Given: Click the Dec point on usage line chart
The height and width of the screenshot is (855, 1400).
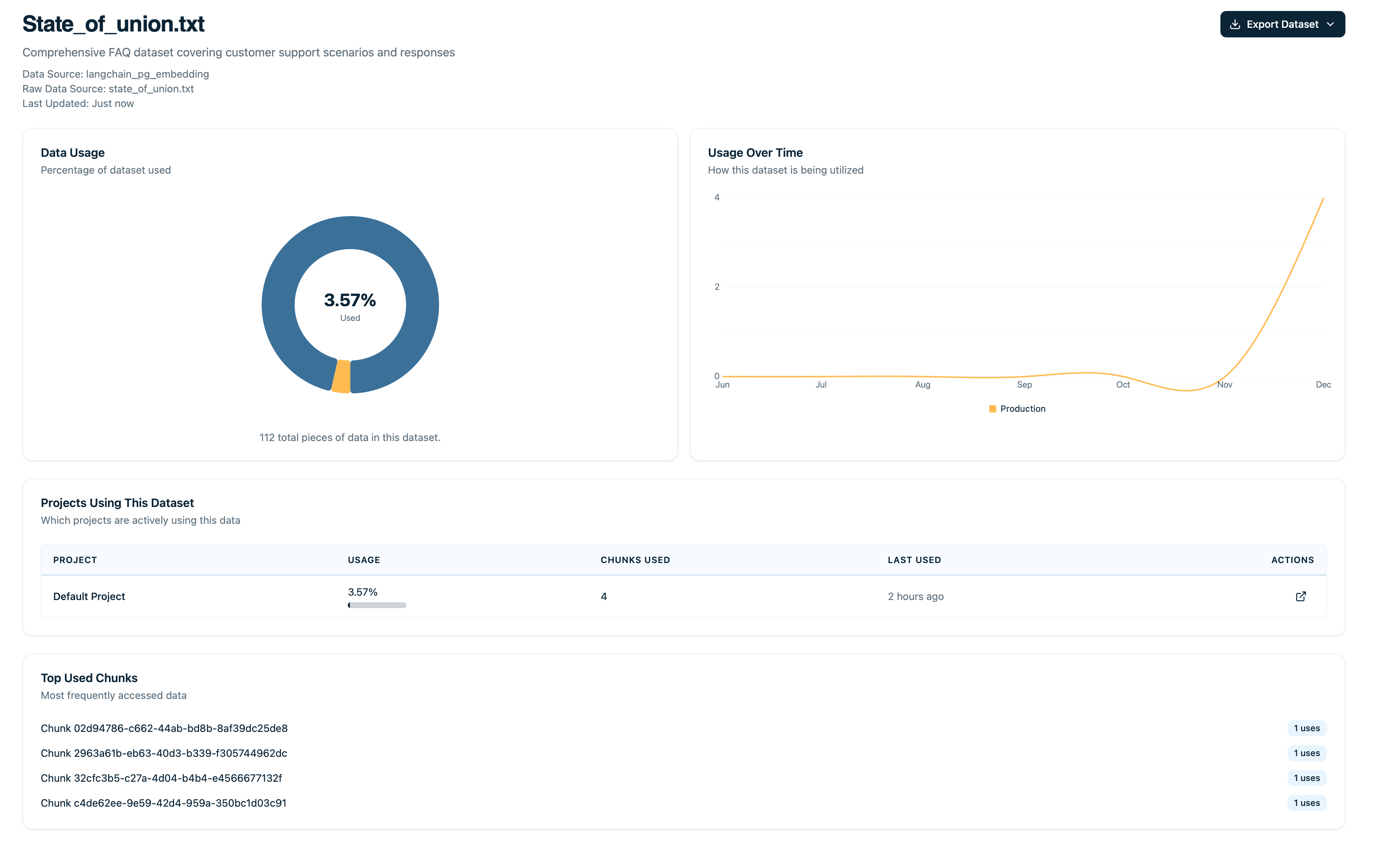Looking at the screenshot, I should click(x=1323, y=198).
